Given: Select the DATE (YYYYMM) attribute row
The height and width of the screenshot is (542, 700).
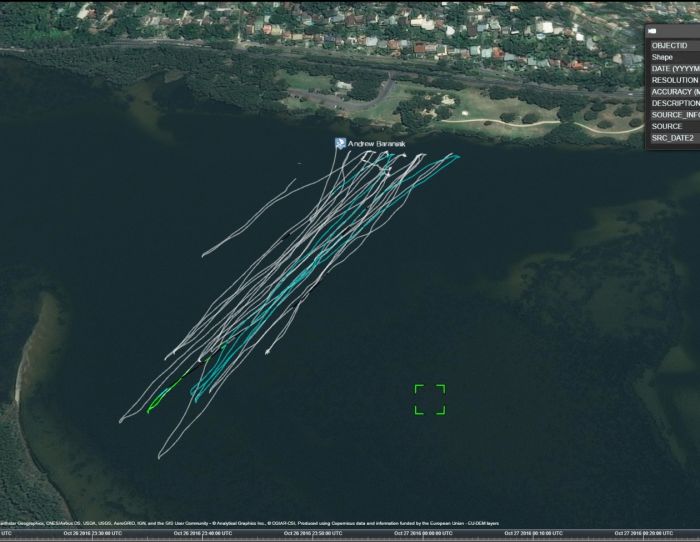Looking at the screenshot, I should click(673, 69).
